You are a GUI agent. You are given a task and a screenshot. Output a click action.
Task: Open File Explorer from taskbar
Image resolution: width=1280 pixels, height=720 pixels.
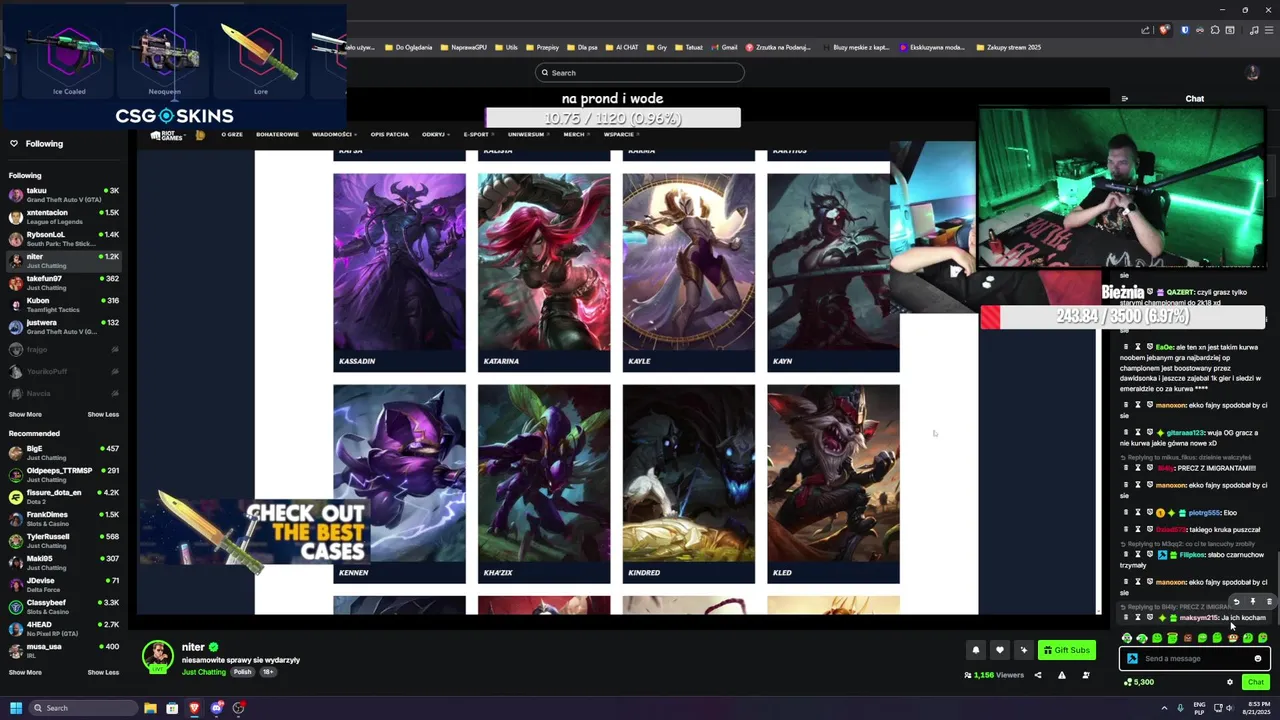coord(150,708)
